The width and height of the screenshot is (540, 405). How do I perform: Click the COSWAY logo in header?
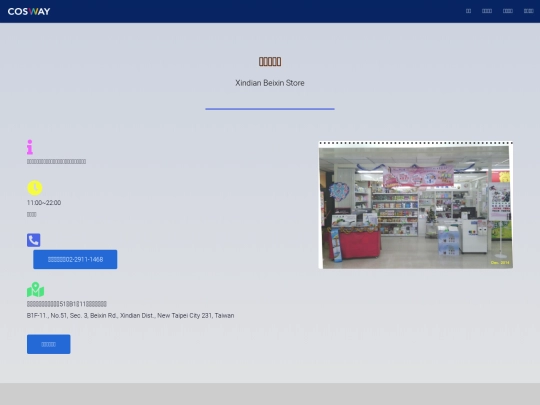(x=29, y=11)
